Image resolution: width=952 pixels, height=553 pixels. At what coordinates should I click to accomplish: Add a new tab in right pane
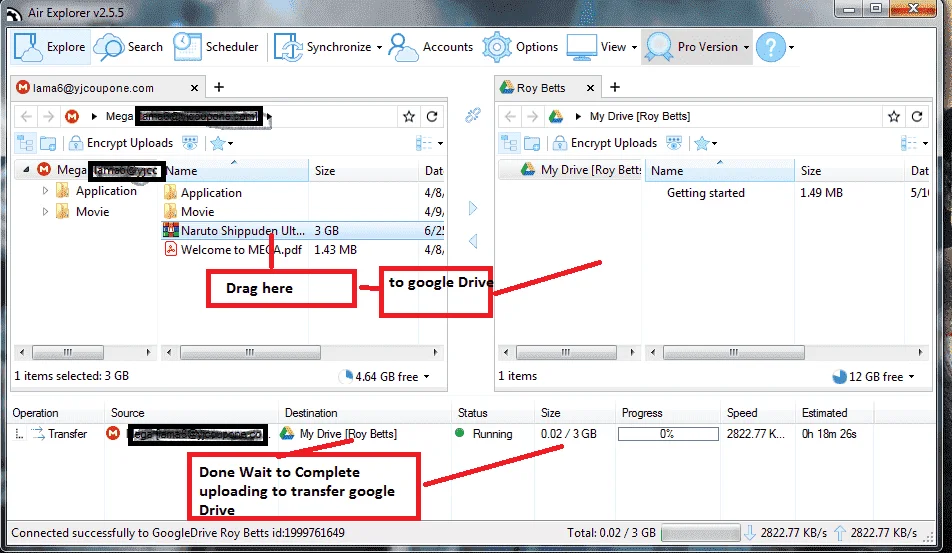(x=615, y=87)
